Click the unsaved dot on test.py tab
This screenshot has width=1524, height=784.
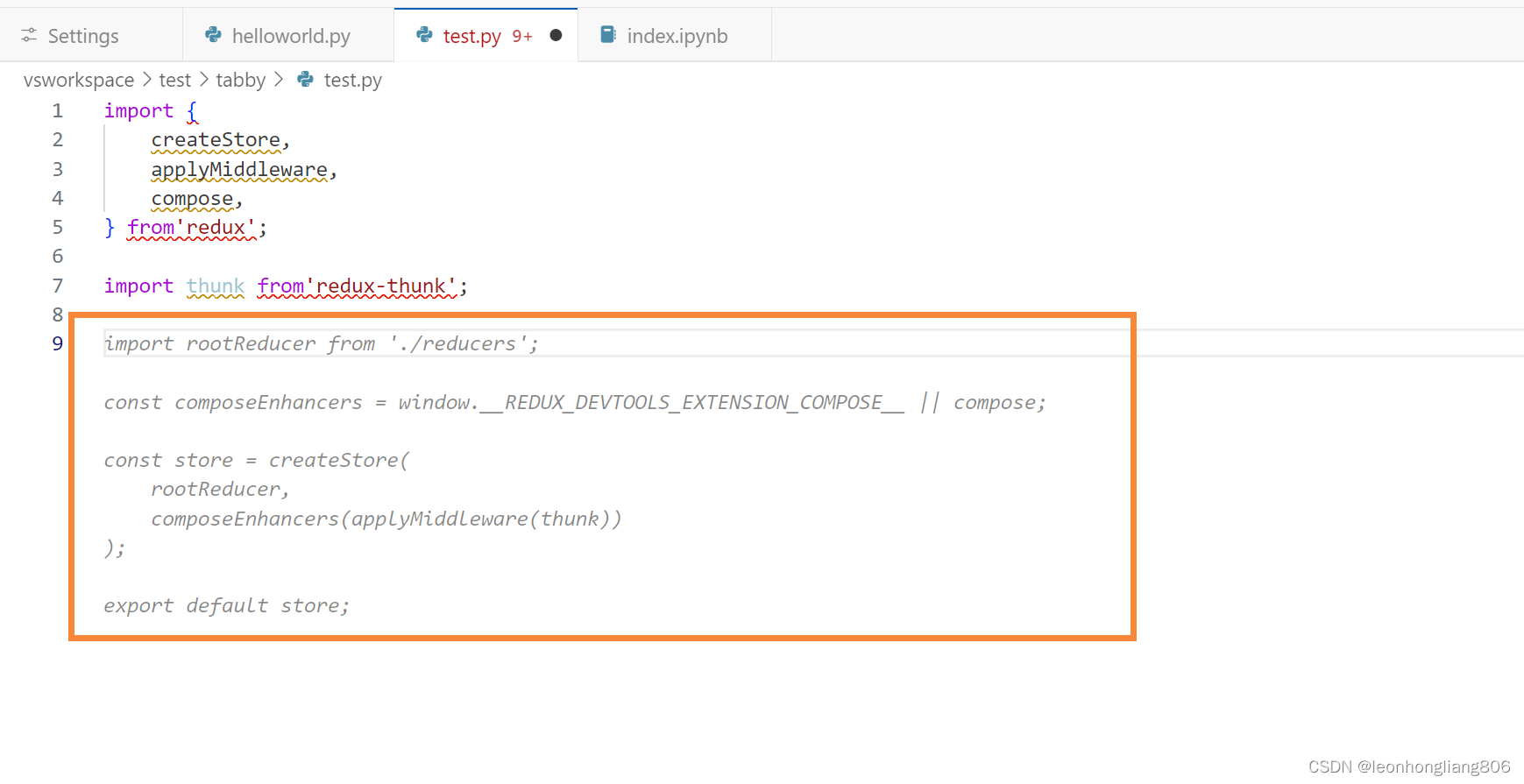point(556,35)
